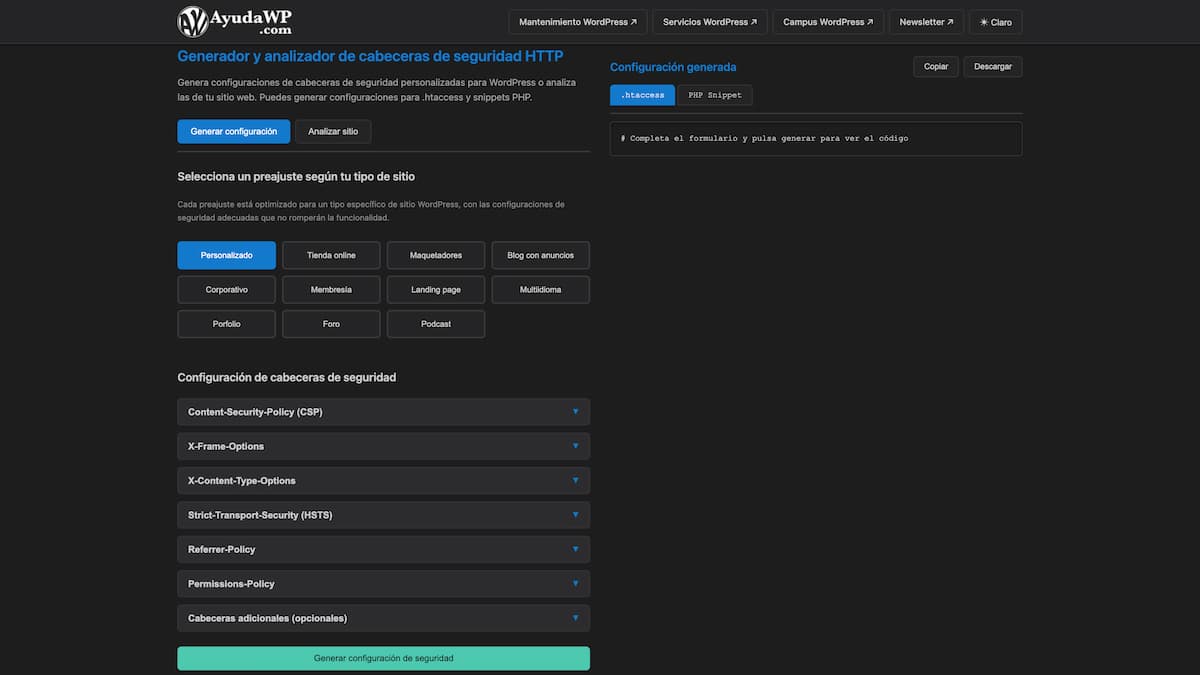1200x675 pixels.
Task: Switch to the Analizar sitio tab
Action: point(333,131)
